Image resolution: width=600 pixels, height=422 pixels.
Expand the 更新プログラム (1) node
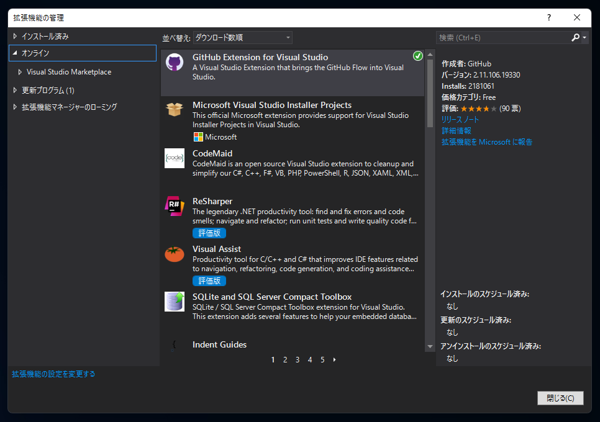click(15, 90)
